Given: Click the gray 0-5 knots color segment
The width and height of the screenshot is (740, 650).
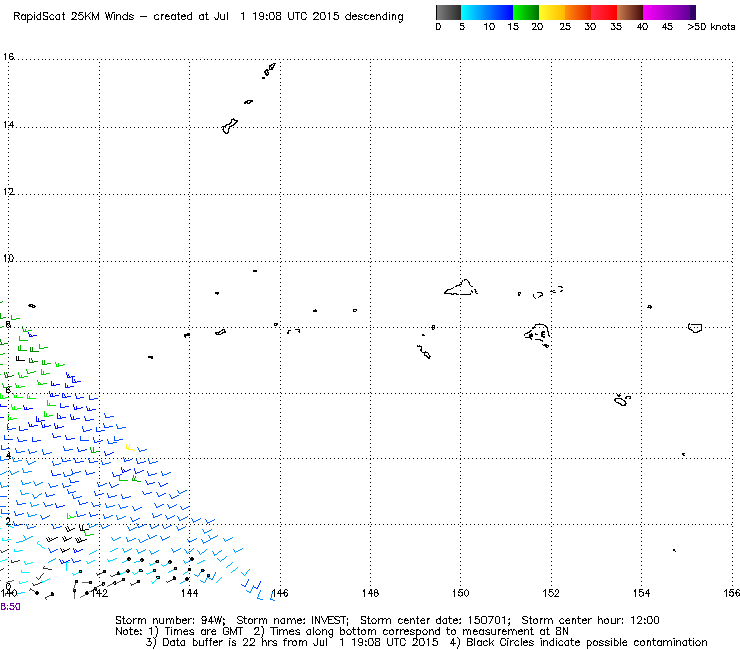Looking at the screenshot, I should pyautogui.click(x=448, y=12).
